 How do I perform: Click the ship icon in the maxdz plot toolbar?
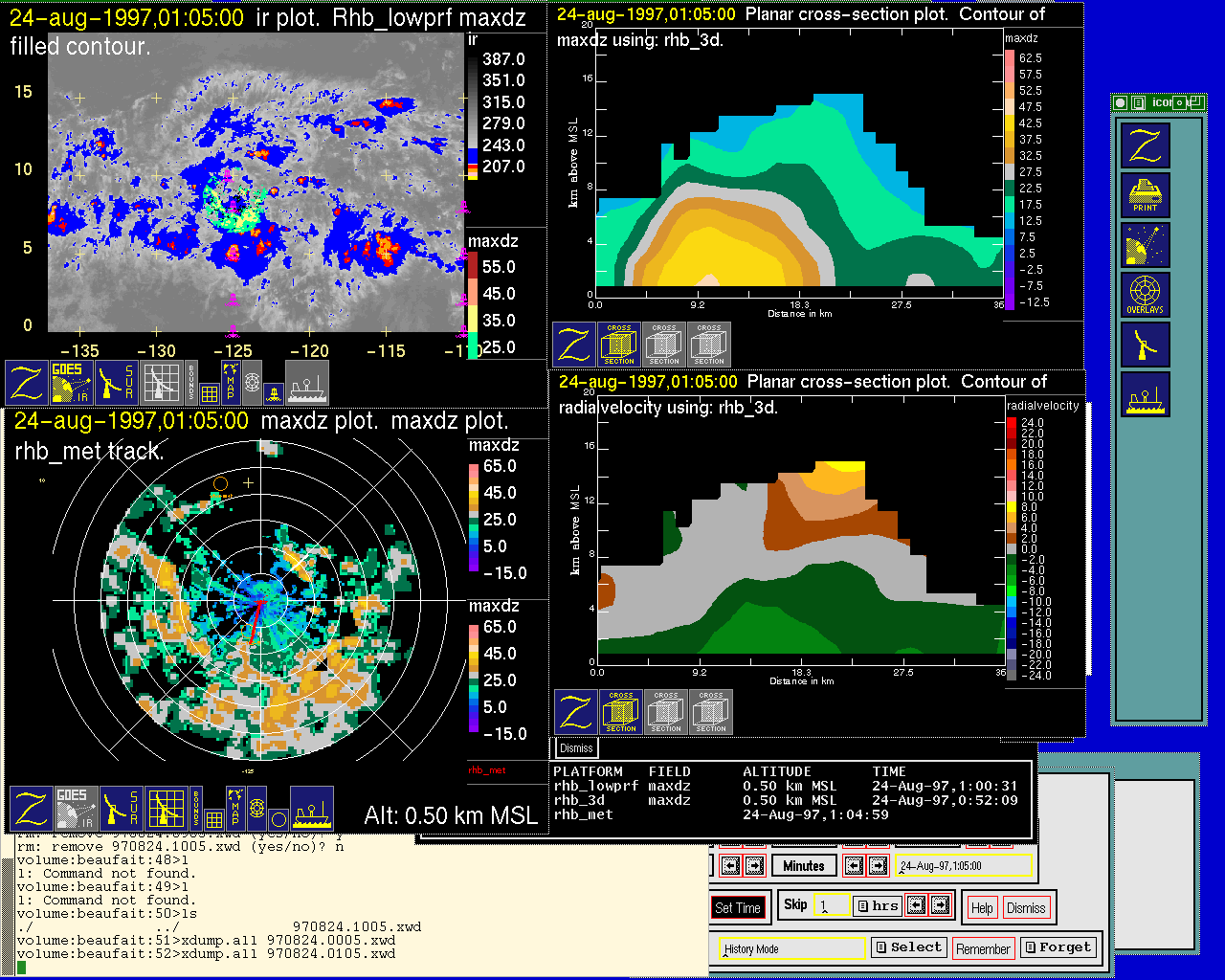tap(312, 809)
